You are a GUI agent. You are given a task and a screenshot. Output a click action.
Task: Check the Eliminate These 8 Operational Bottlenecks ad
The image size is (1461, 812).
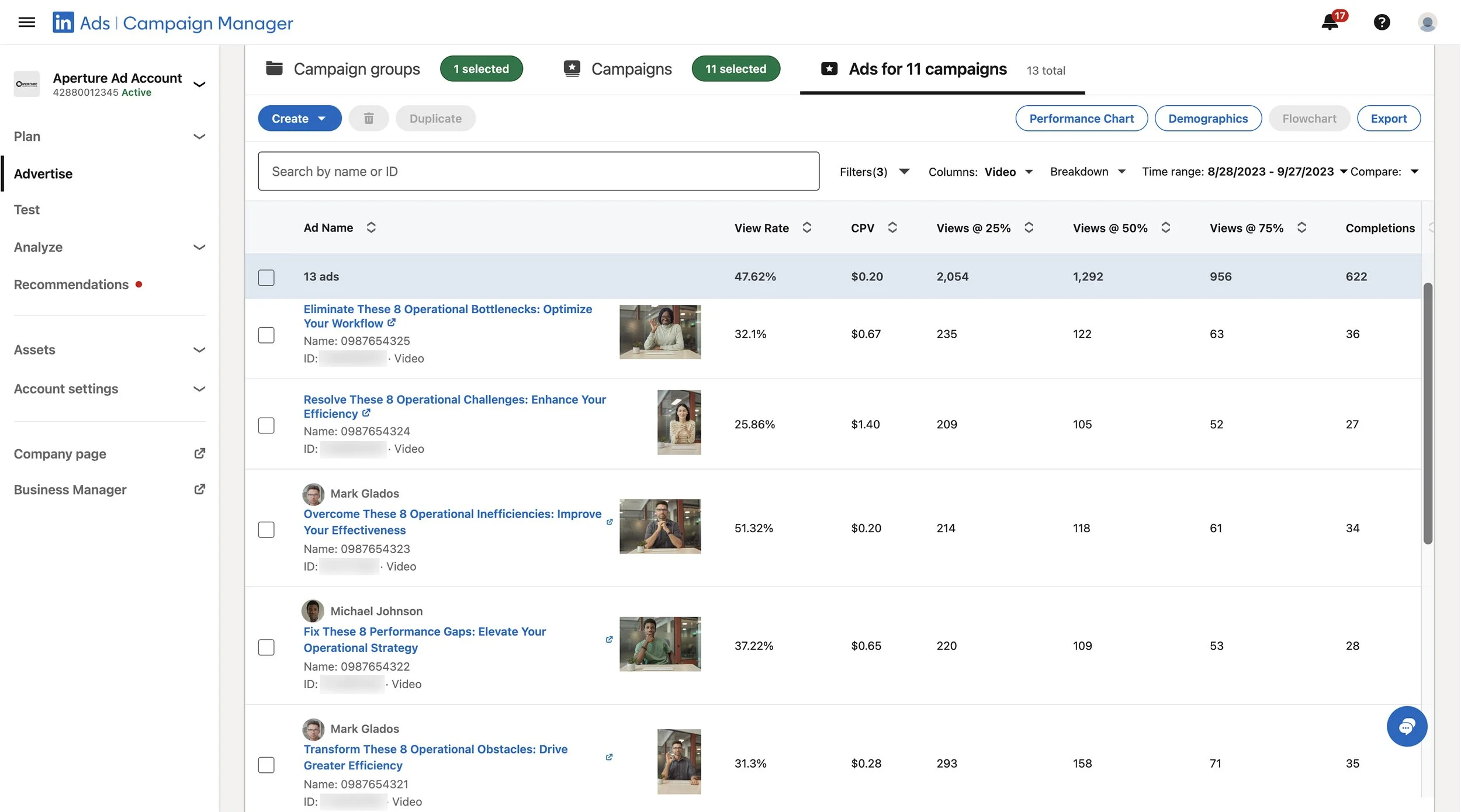266,335
